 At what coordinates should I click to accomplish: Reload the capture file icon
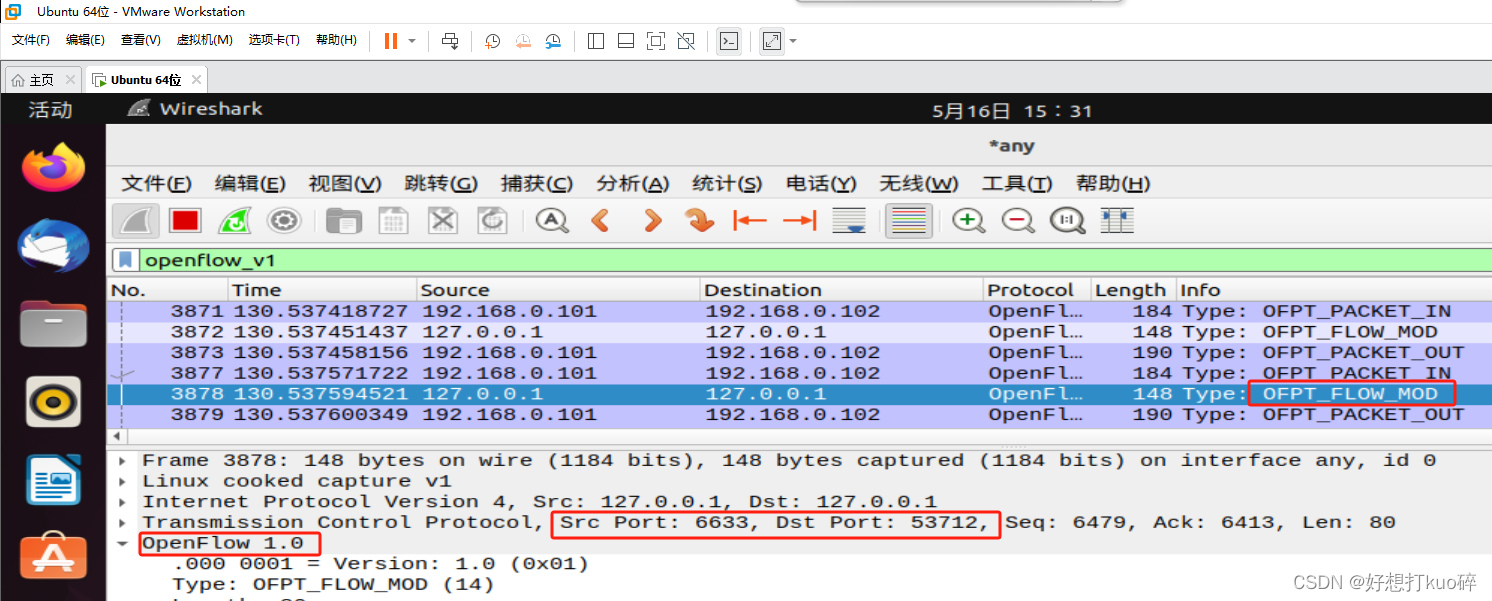click(x=492, y=220)
